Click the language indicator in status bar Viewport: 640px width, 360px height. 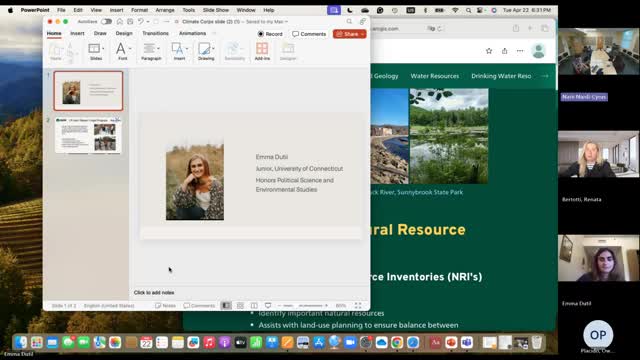click(109, 306)
